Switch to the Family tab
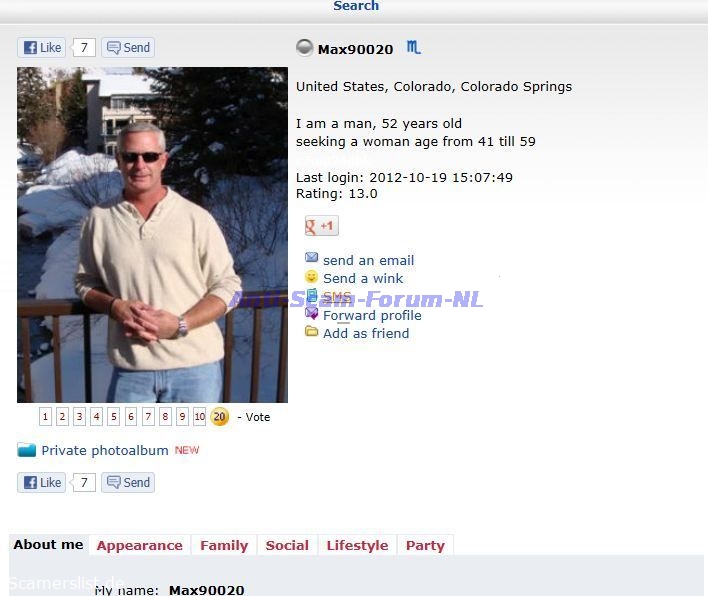Screen dimensions: 708x596 pyautogui.click(x=224, y=545)
